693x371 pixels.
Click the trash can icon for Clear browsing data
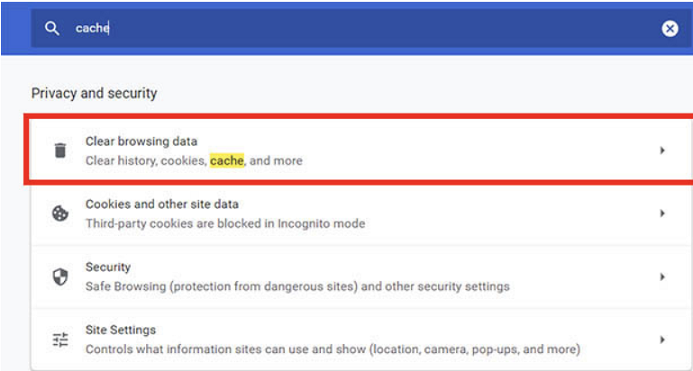click(60, 150)
